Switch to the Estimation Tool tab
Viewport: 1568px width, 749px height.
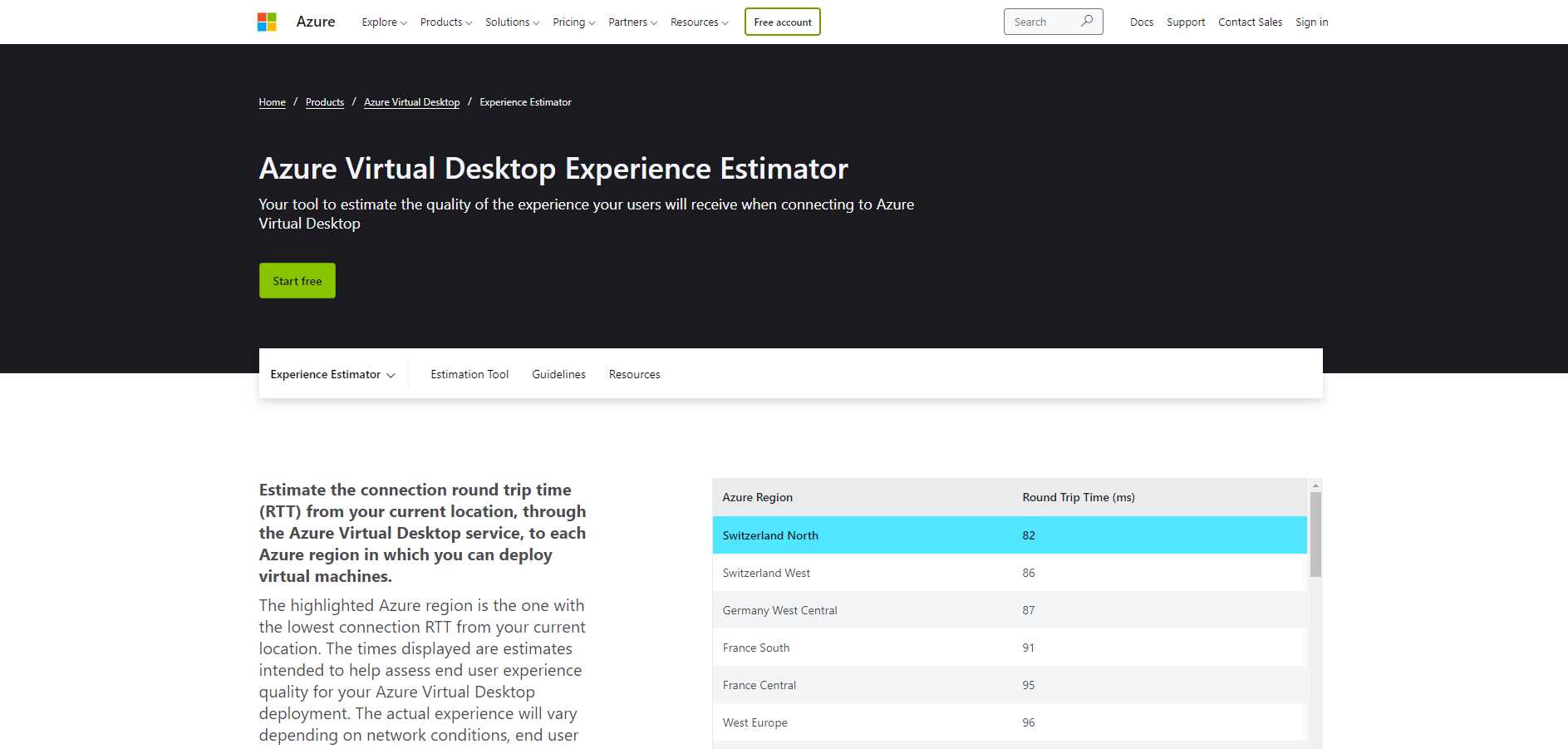(469, 374)
